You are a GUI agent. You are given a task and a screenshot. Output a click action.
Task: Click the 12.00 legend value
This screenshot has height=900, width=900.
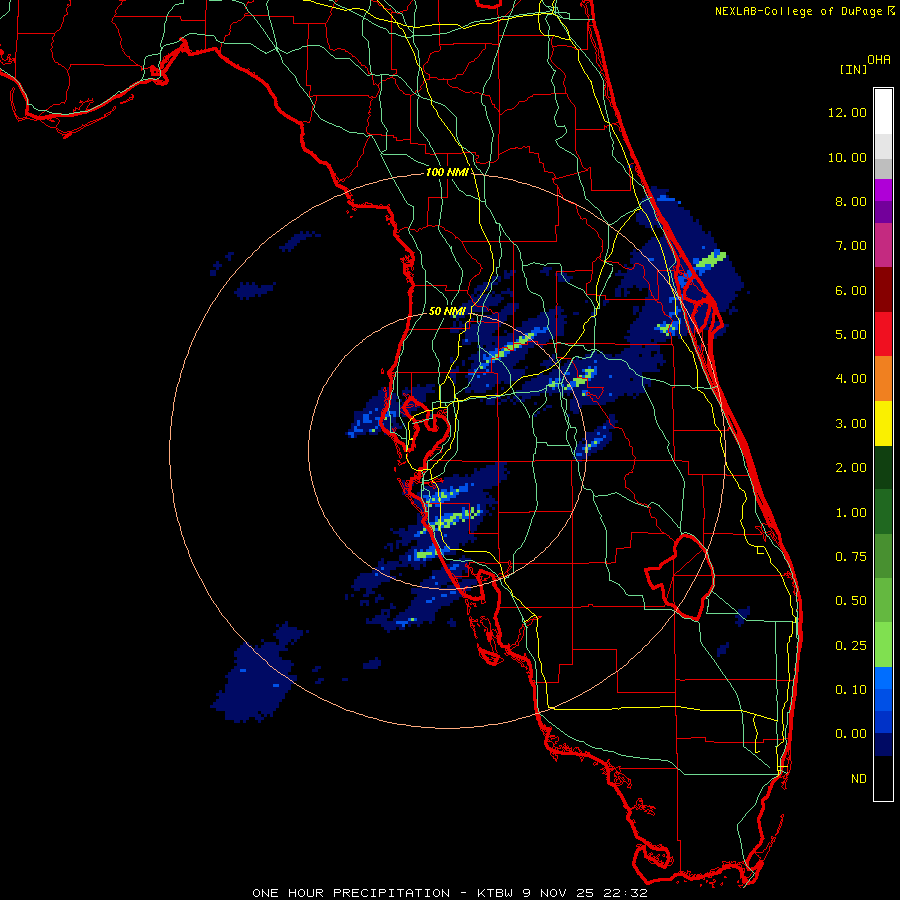tap(847, 112)
